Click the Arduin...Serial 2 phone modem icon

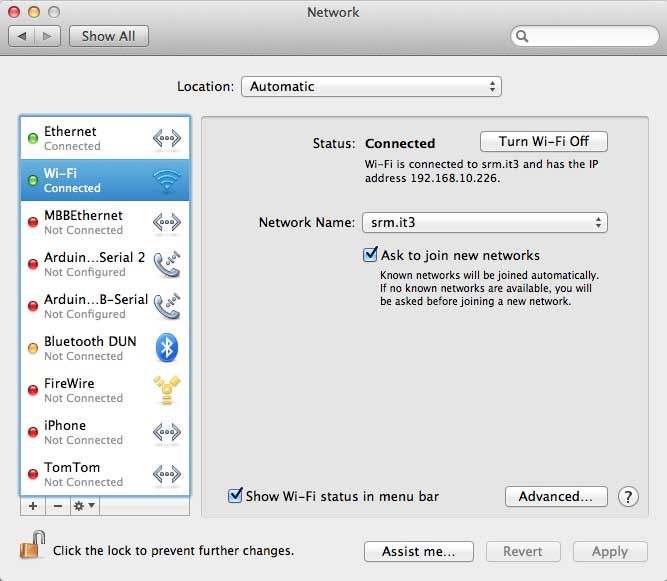click(167, 264)
